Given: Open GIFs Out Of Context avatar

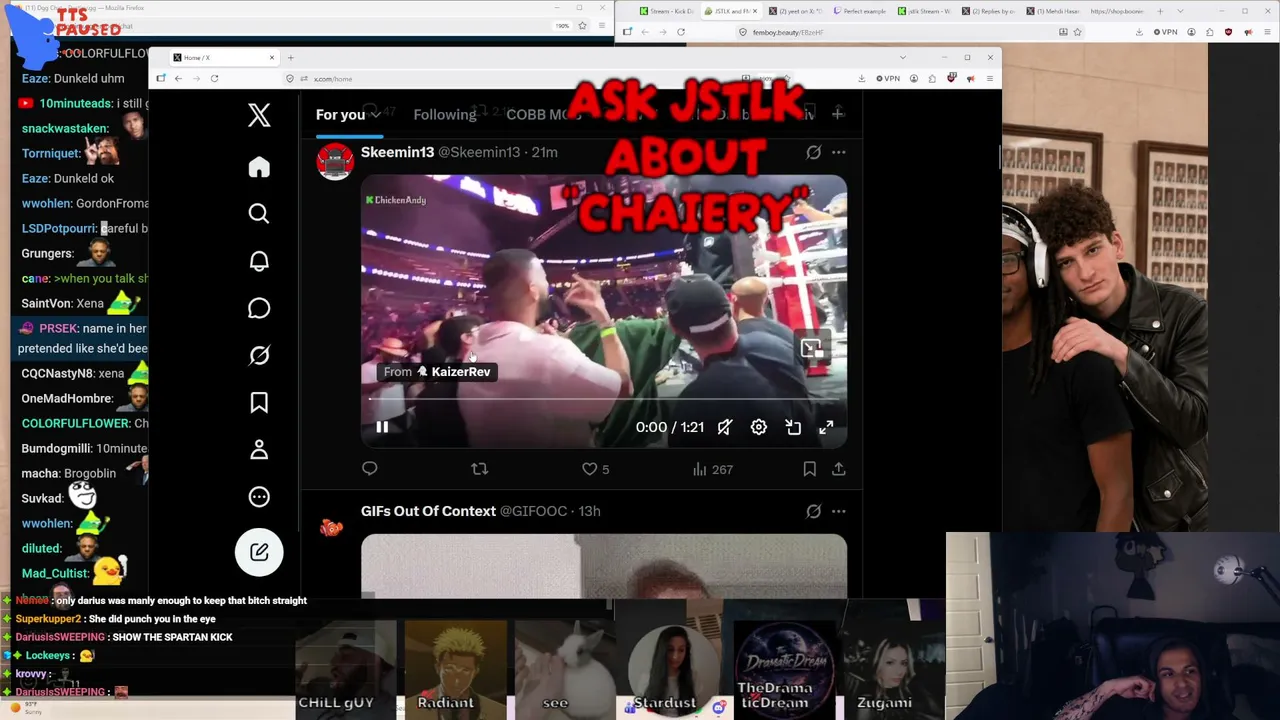Looking at the screenshot, I should pyautogui.click(x=332, y=527).
